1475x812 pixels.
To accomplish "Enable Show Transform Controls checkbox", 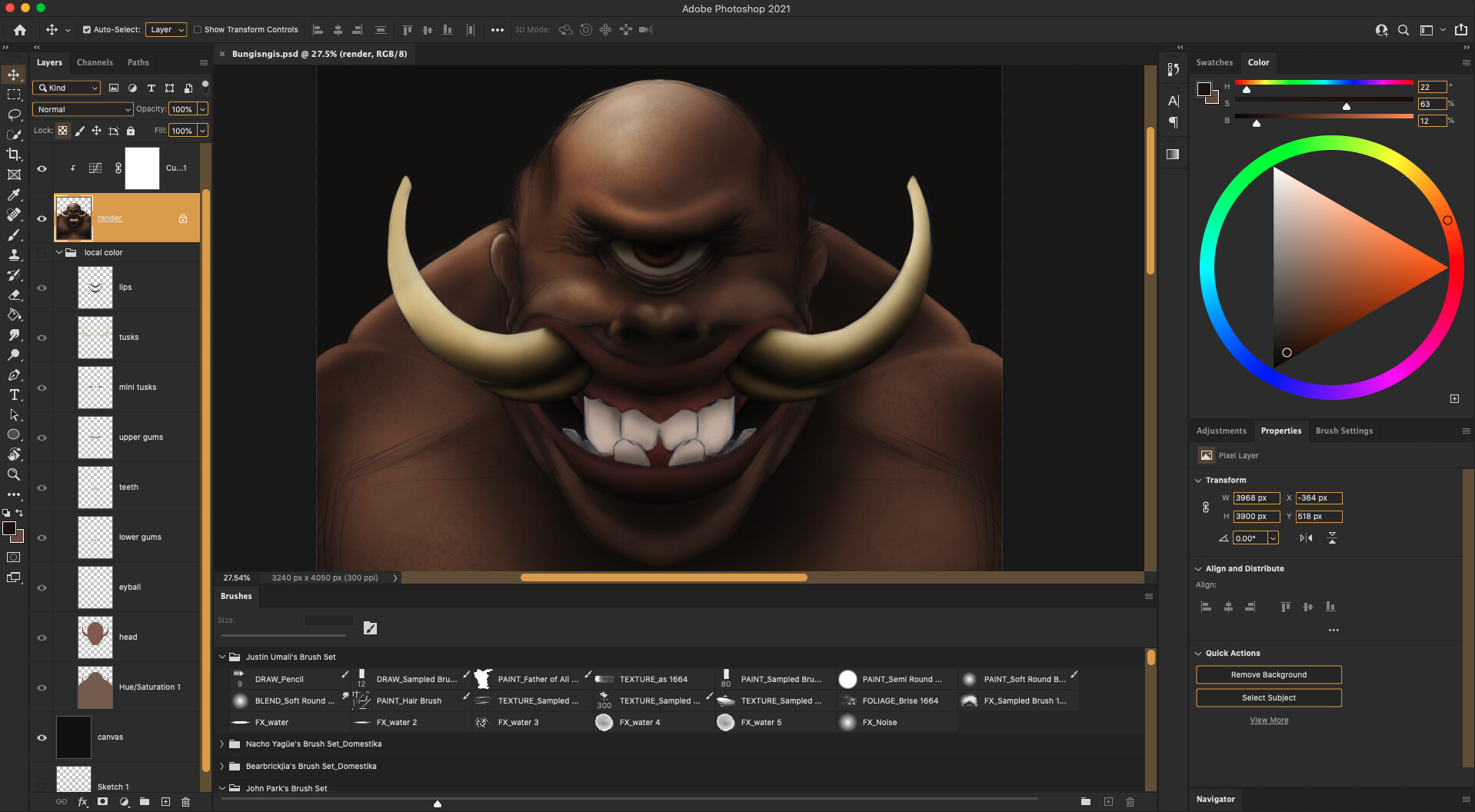I will pos(198,30).
